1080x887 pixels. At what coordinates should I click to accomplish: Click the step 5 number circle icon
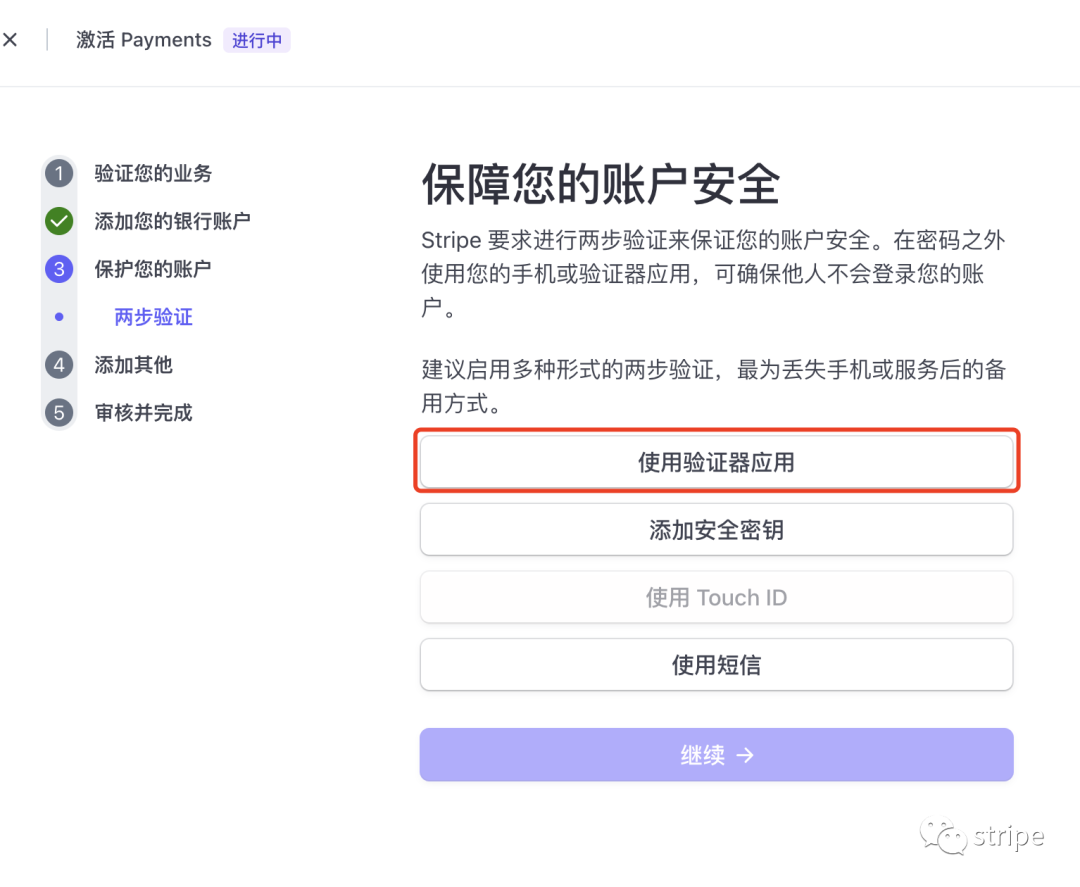(x=59, y=413)
